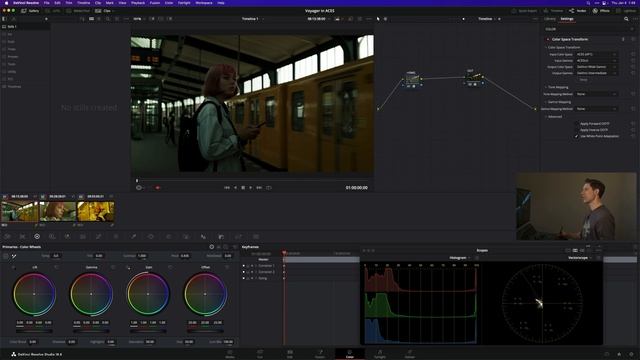Toggle the Color Space Transform effect on/off
This screenshot has height=360, width=640.
(x=548, y=40)
